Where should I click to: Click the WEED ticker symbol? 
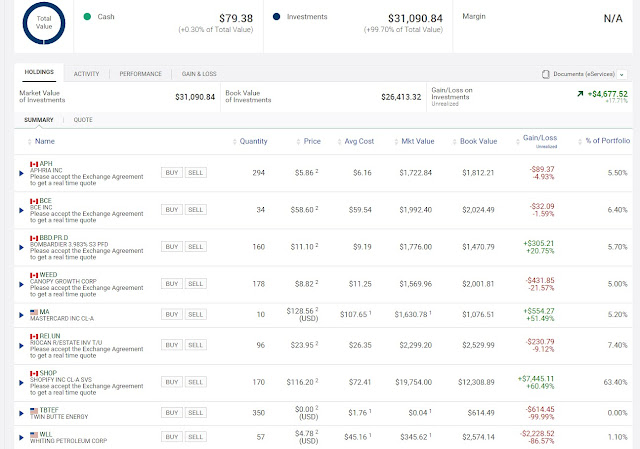tap(48, 275)
